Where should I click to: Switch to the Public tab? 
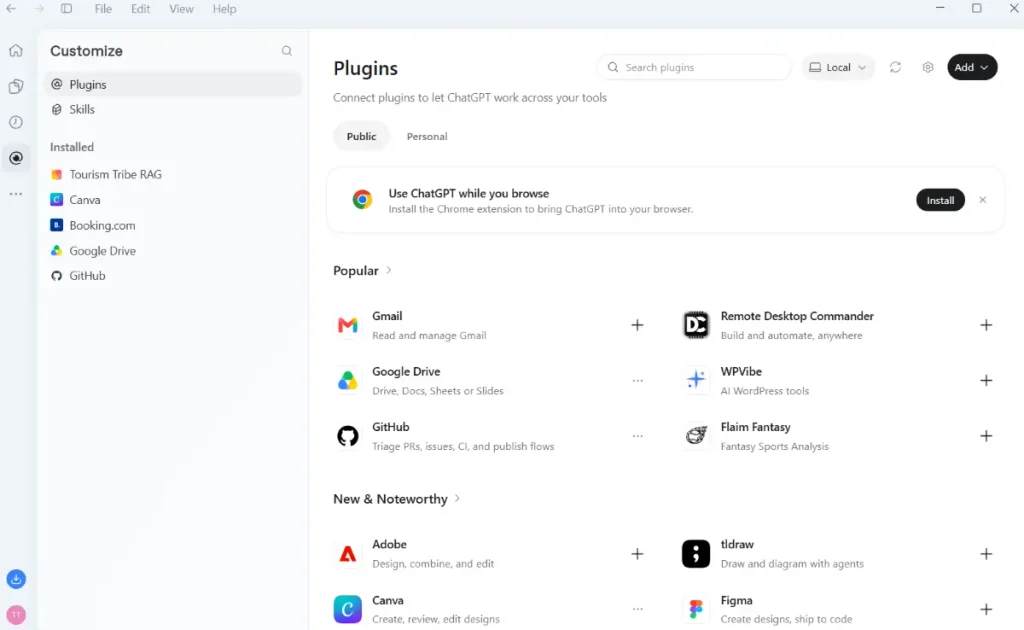[x=361, y=136]
